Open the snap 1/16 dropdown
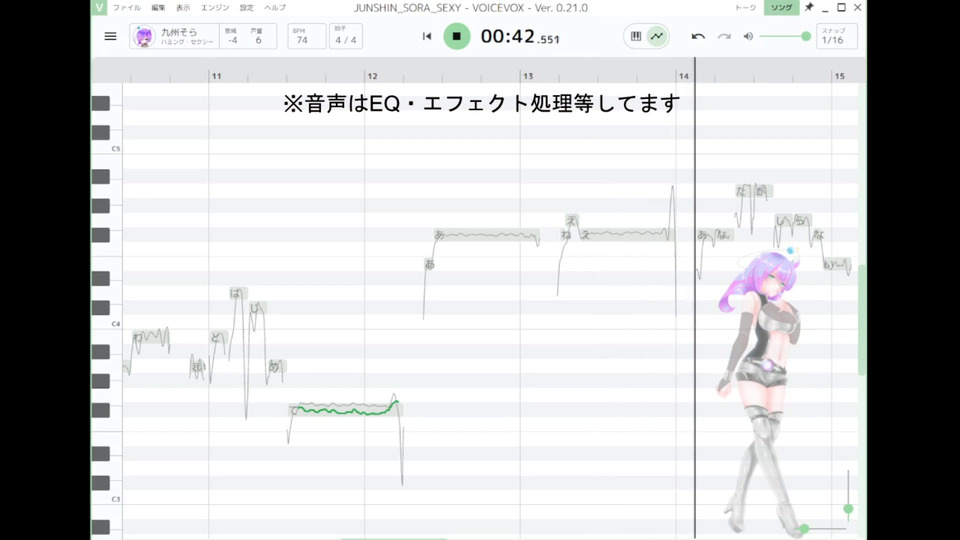 click(x=837, y=37)
